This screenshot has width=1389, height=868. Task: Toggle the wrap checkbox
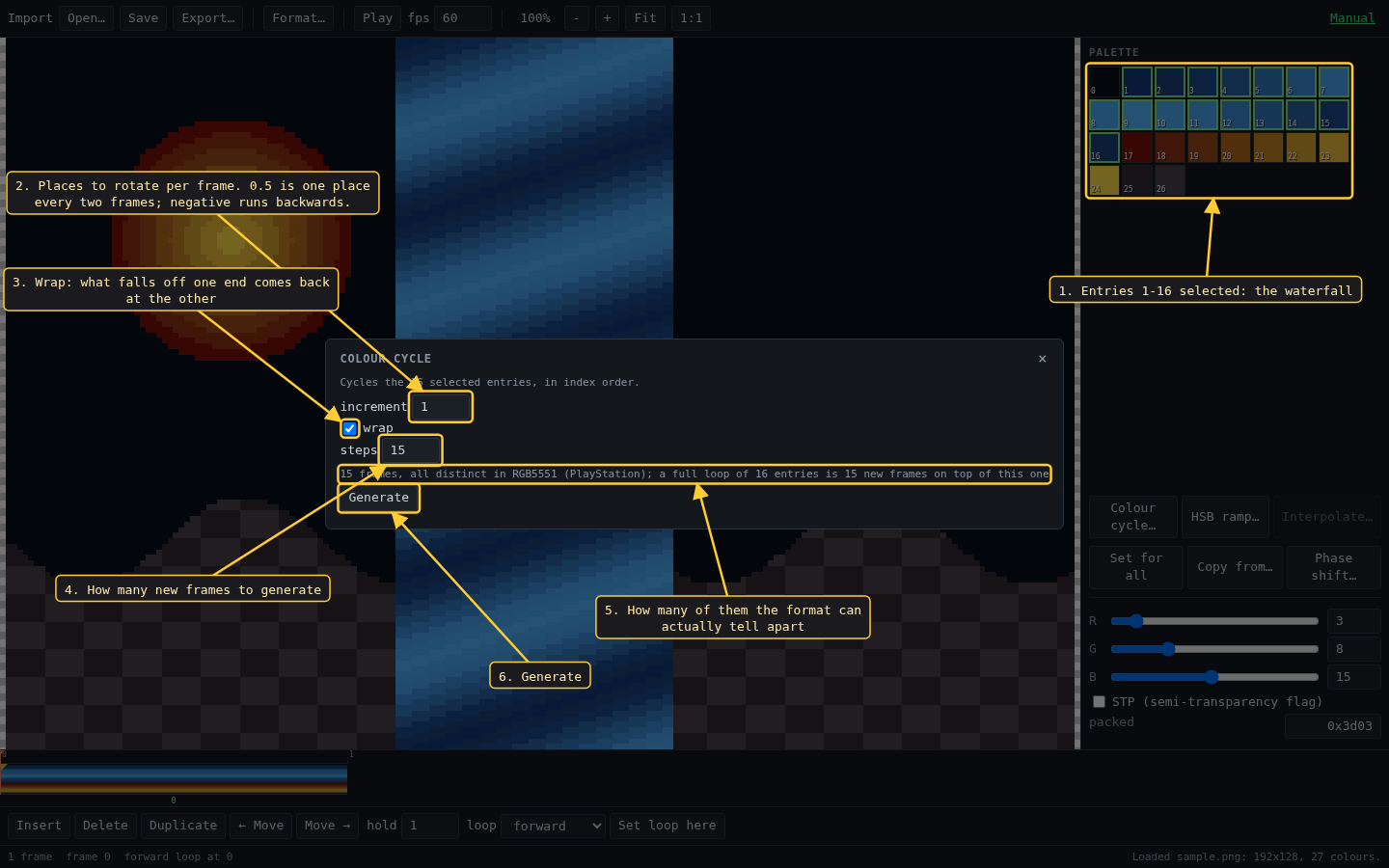click(x=350, y=428)
